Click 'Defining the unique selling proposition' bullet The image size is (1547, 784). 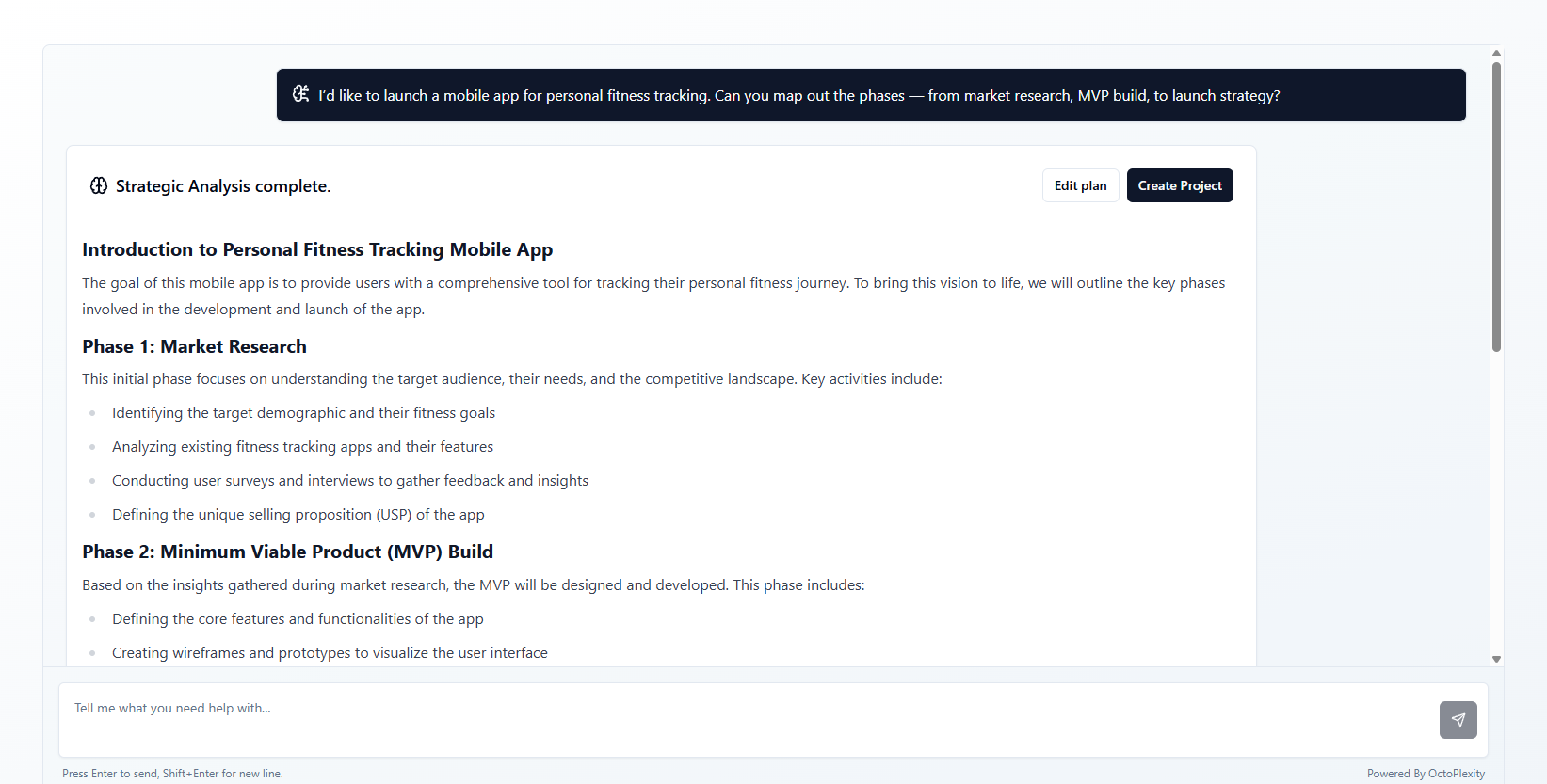coord(298,515)
